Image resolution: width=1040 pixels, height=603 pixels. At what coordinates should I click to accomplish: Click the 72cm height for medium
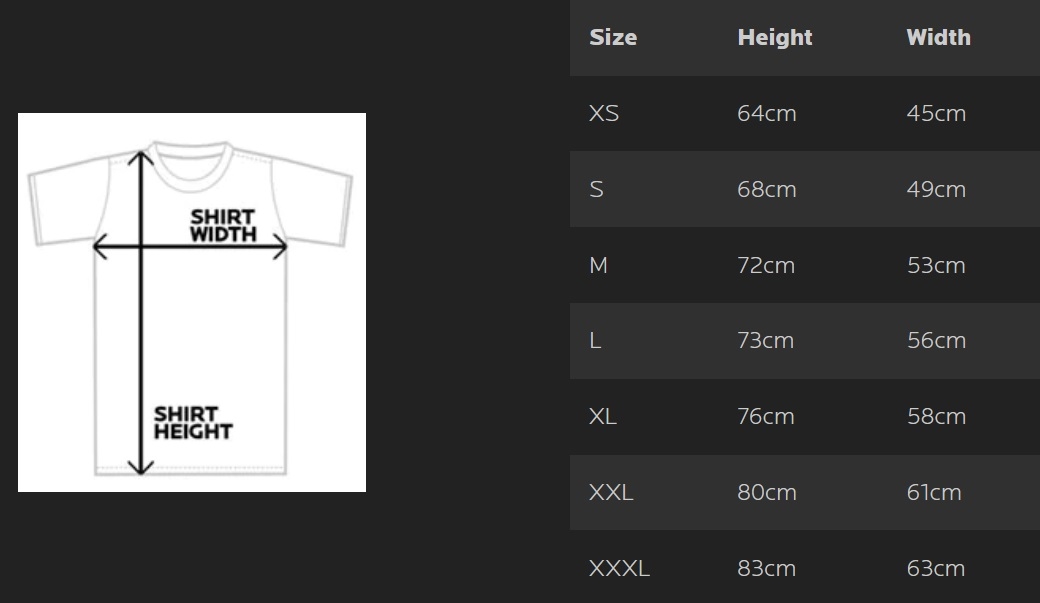click(x=766, y=265)
